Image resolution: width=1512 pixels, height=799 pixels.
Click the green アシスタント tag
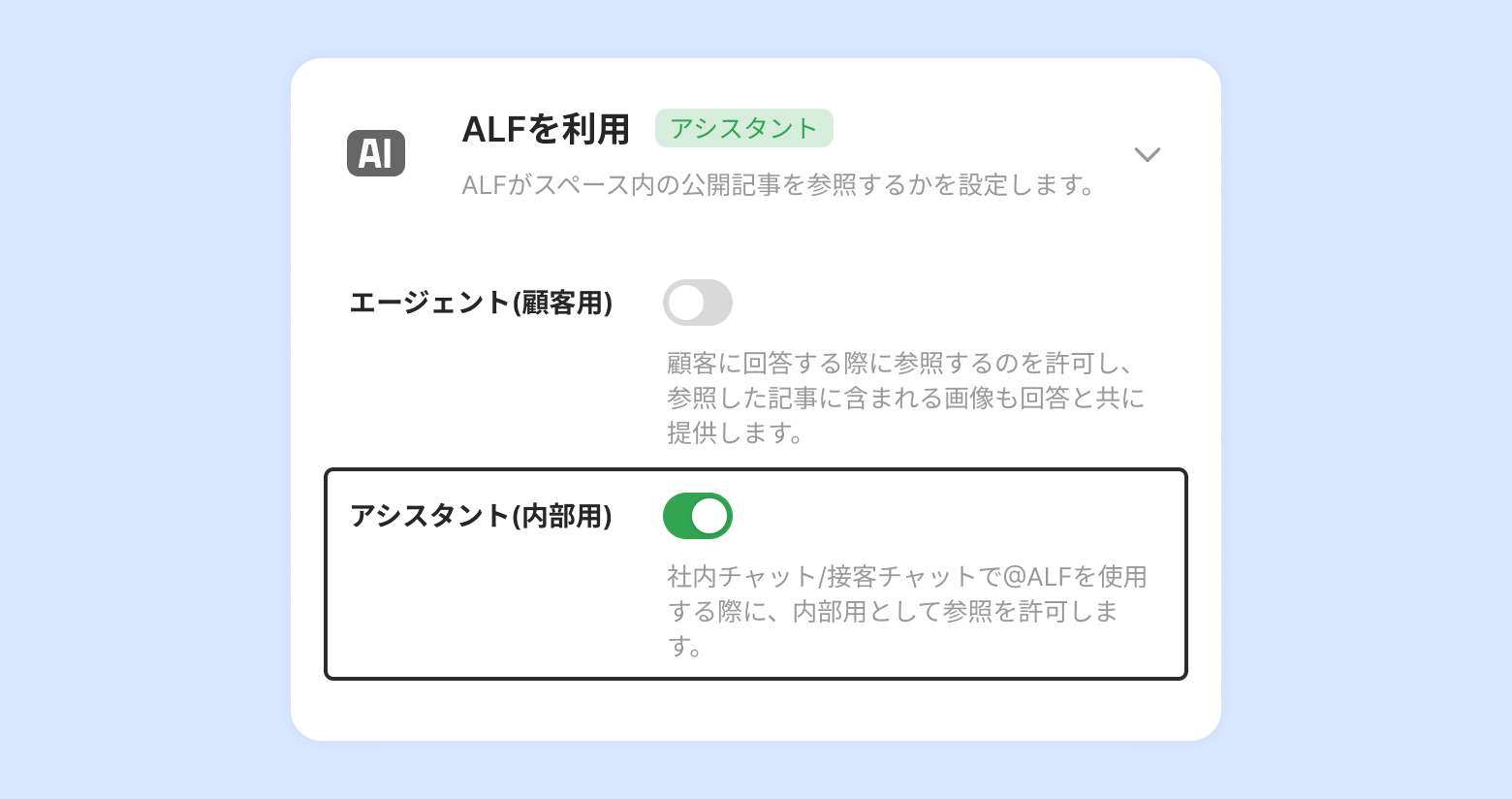tap(743, 129)
